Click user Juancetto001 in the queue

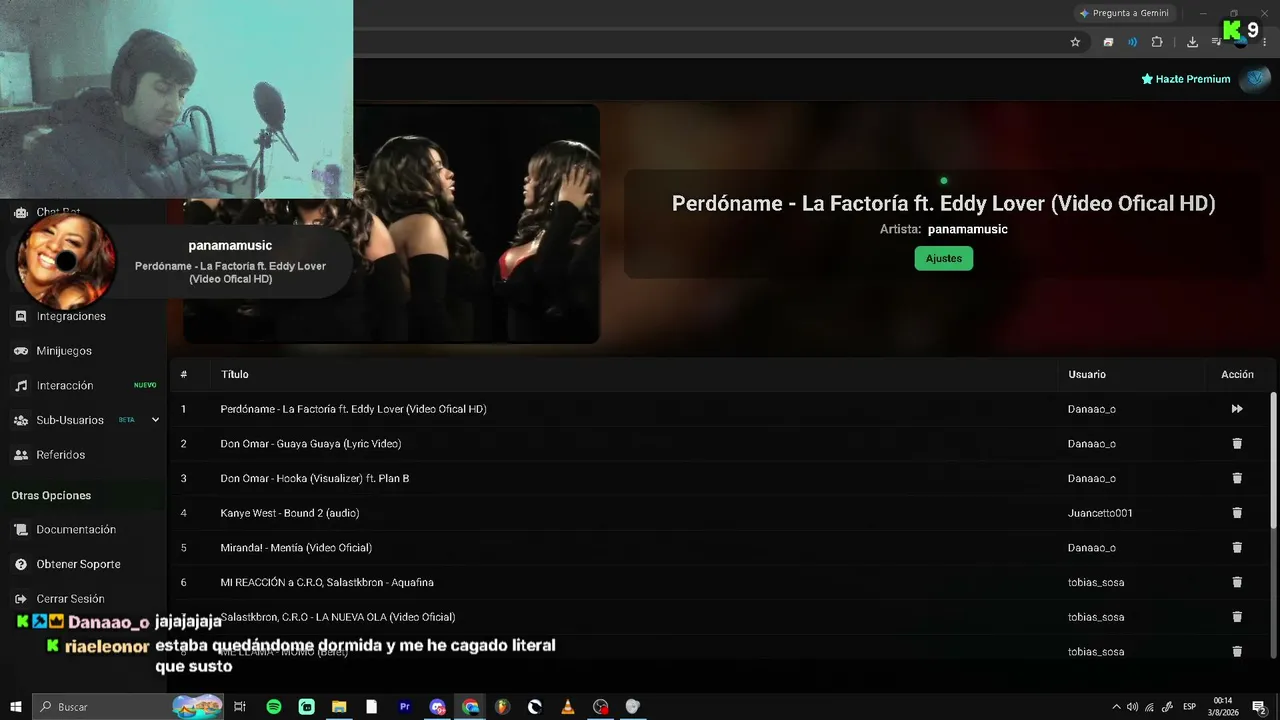(1100, 513)
